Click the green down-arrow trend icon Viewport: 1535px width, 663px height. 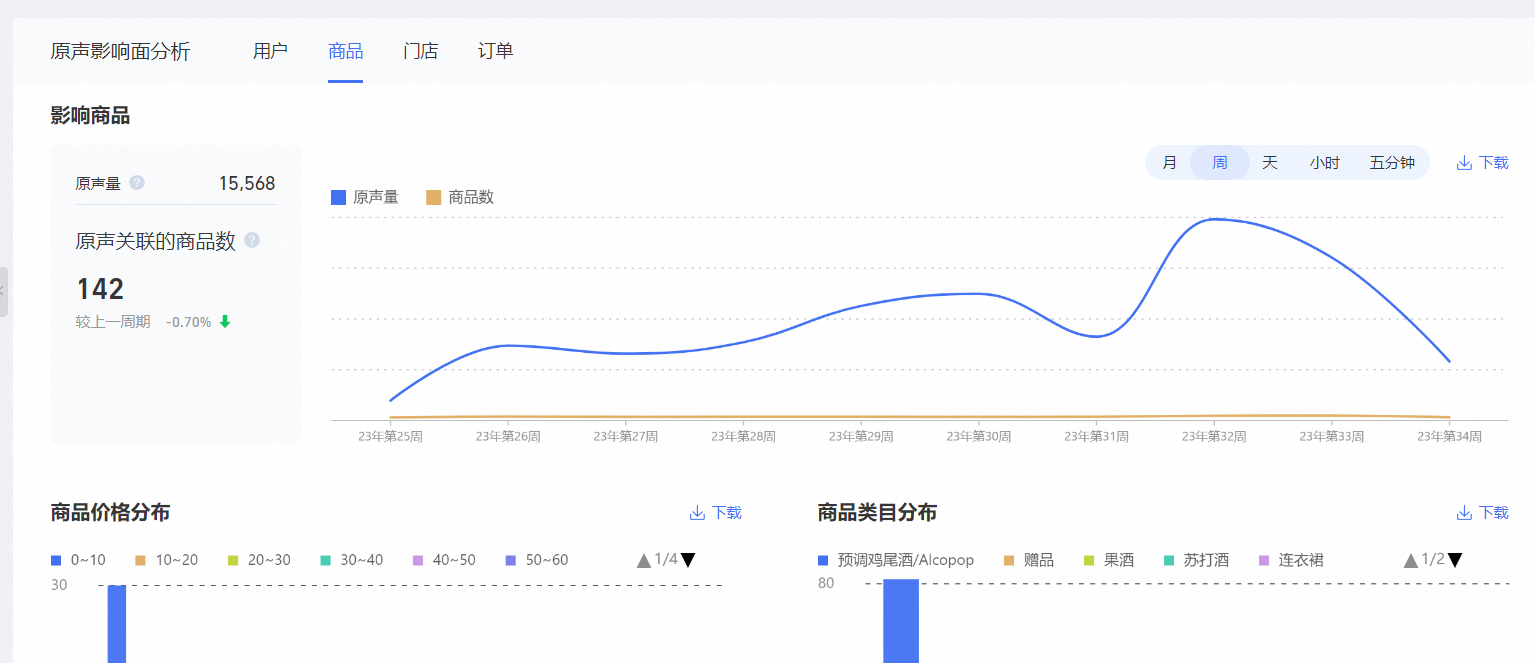click(225, 322)
